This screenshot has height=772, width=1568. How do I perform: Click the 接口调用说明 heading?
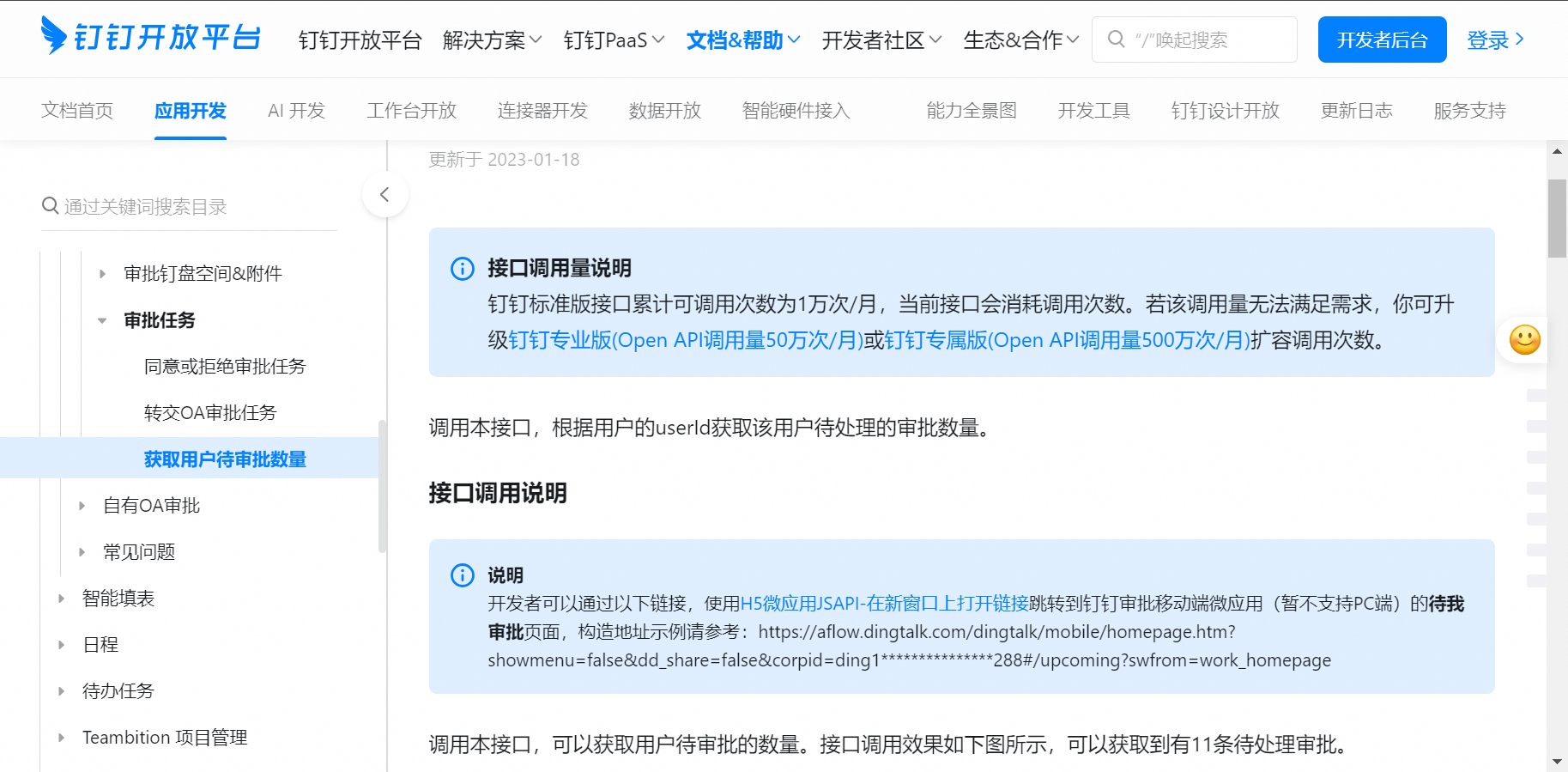[498, 493]
